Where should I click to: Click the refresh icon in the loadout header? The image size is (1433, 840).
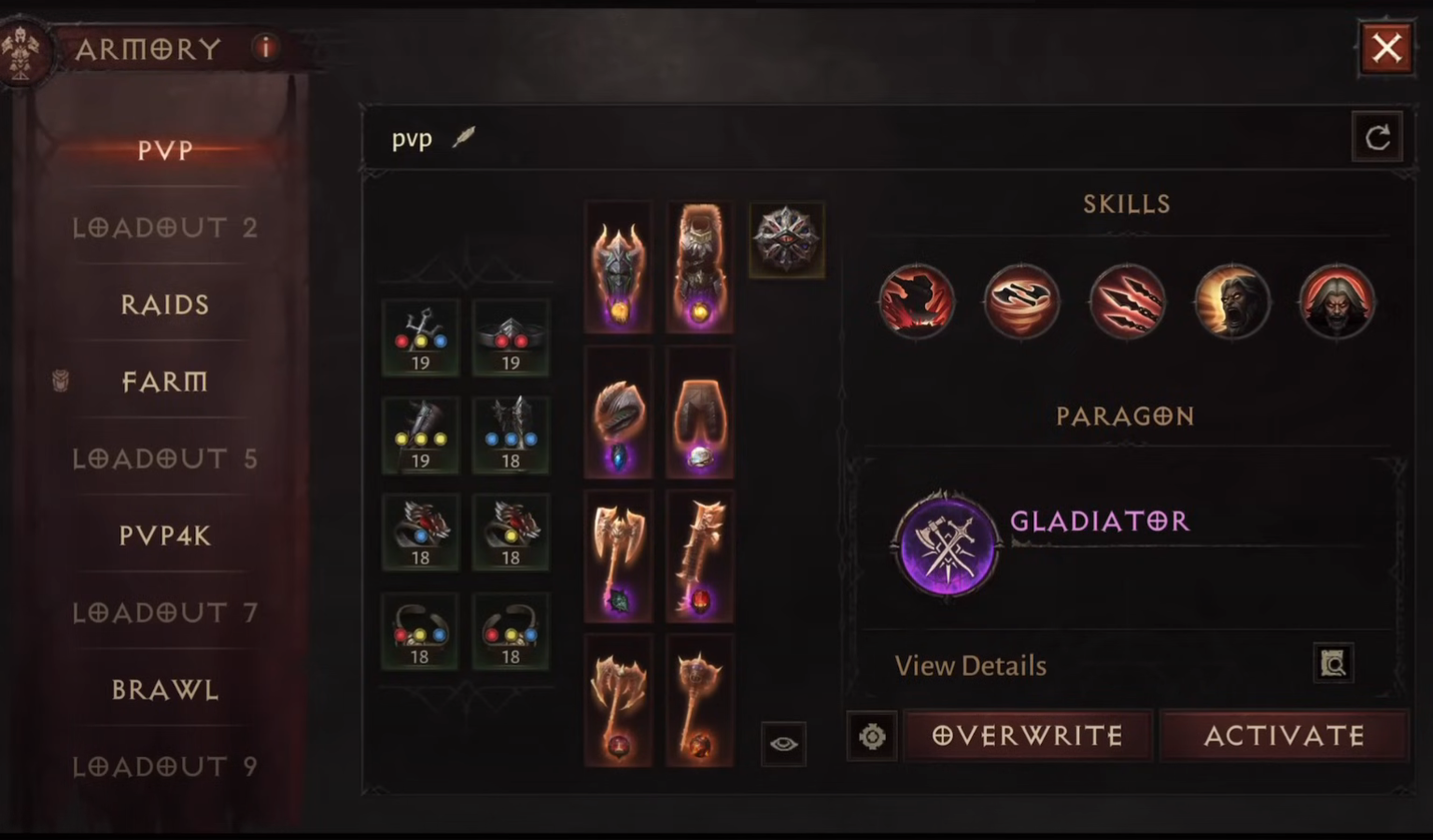pyautogui.click(x=1378, y=138)
